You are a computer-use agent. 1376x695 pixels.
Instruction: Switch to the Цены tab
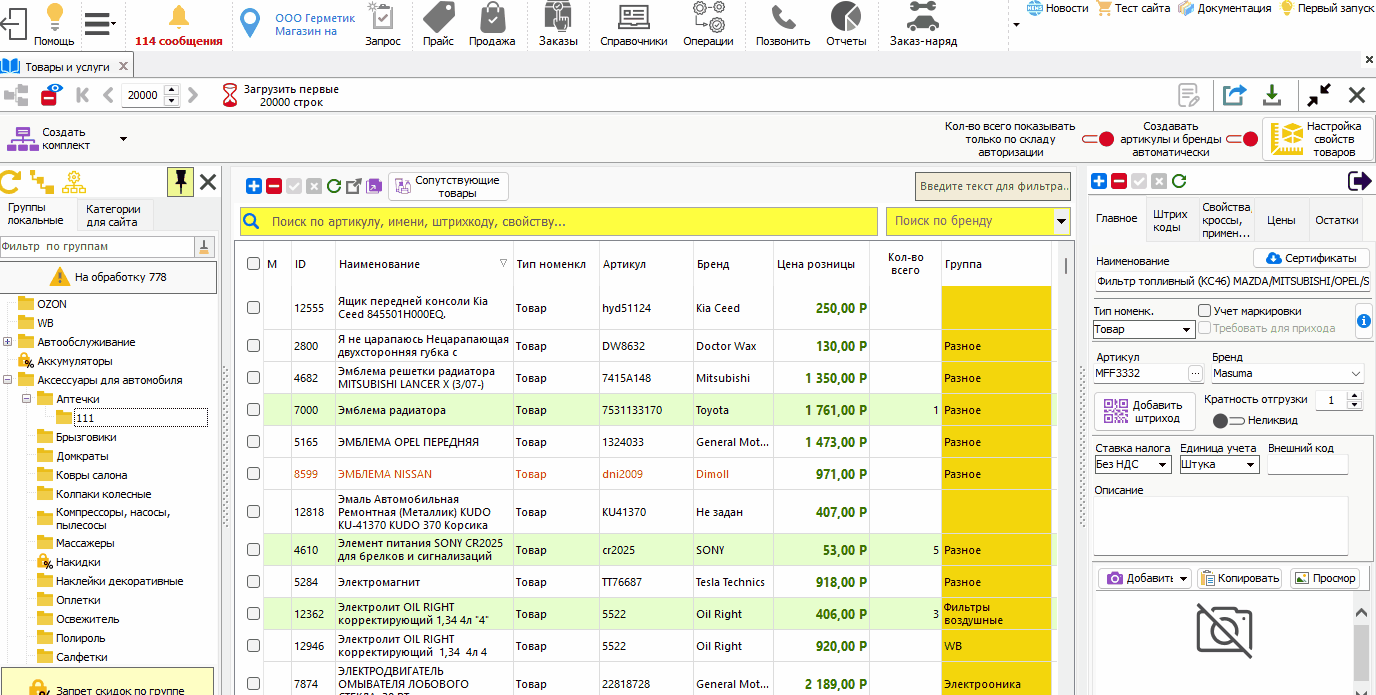coord(1281,220)
